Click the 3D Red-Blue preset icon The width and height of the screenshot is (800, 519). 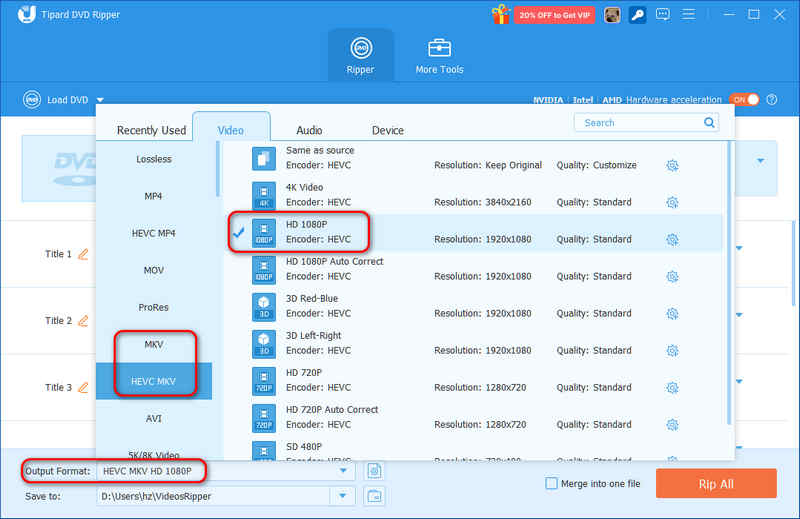click(264, 307)
